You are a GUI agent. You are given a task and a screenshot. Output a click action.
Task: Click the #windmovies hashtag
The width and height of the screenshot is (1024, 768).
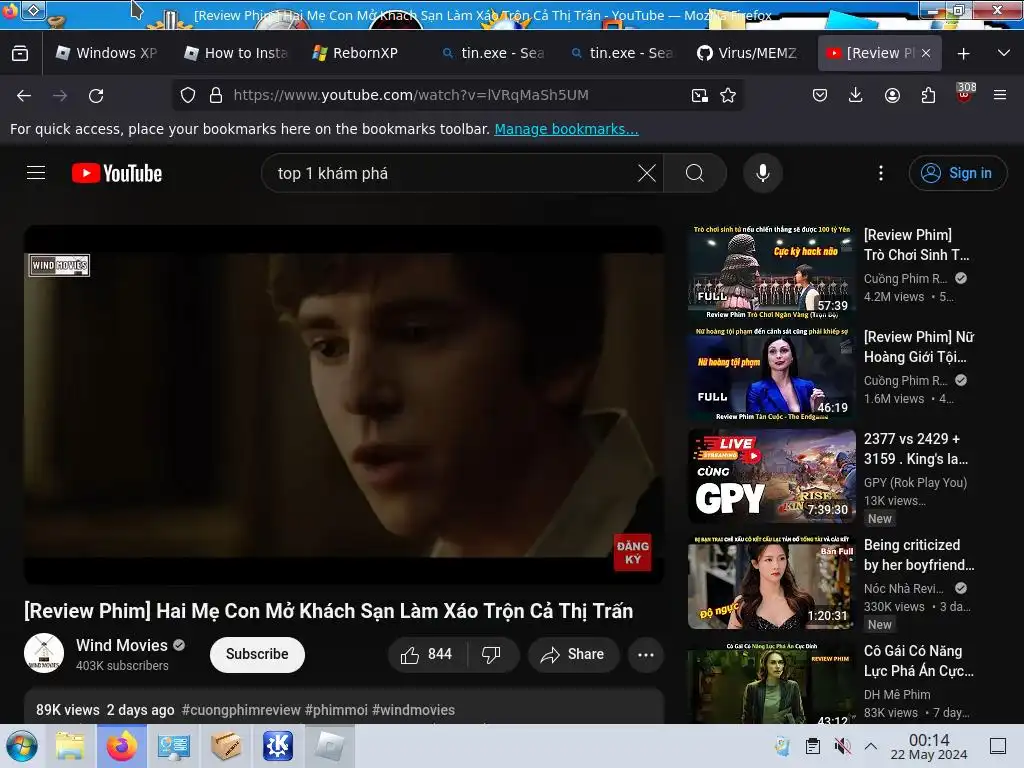pyautogui.click(x=413, y=710)
